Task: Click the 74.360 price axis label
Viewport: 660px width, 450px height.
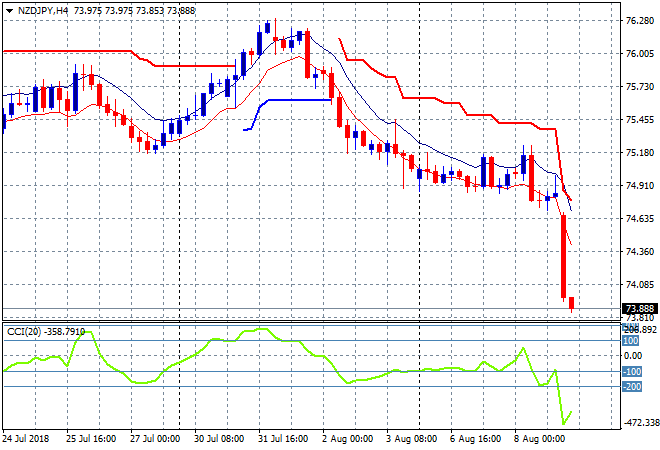Action: (x=637, y=251)
